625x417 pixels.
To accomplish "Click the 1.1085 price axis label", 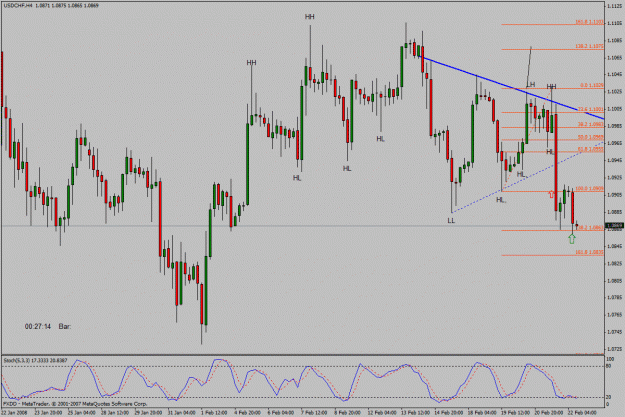I will [614, 40].
